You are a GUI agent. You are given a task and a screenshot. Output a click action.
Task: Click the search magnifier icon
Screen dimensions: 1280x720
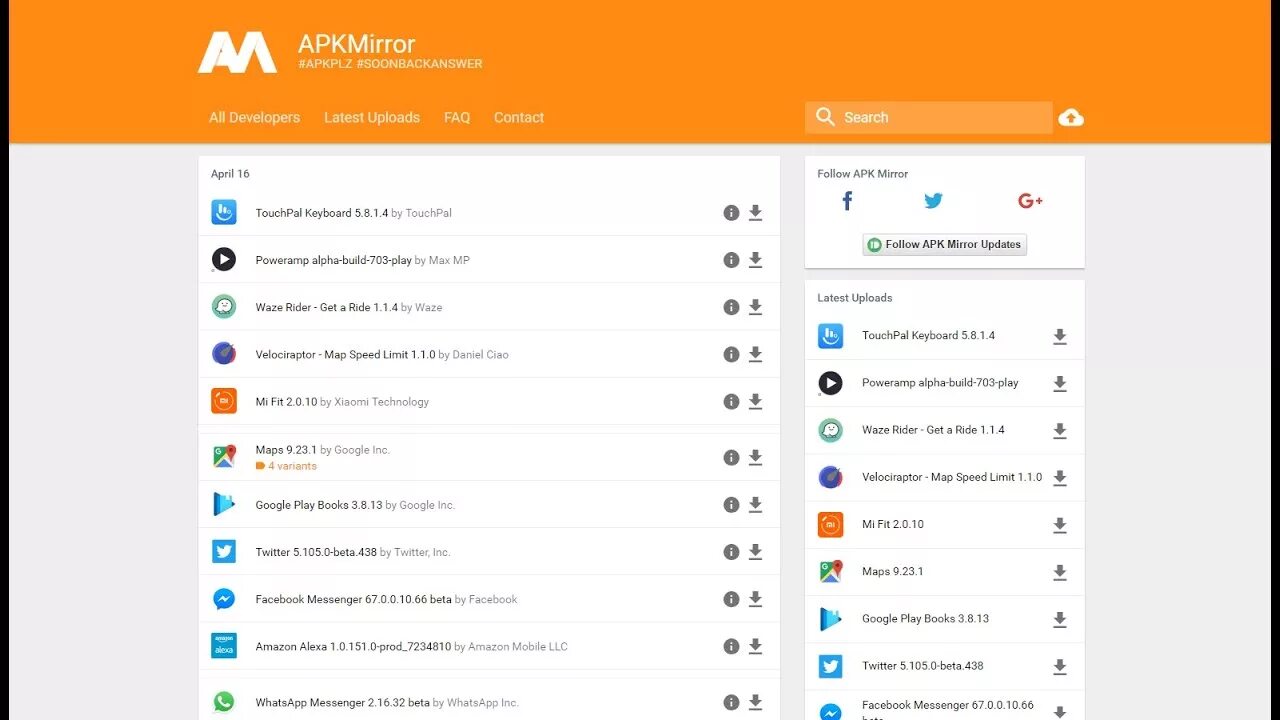pos(825,117)
